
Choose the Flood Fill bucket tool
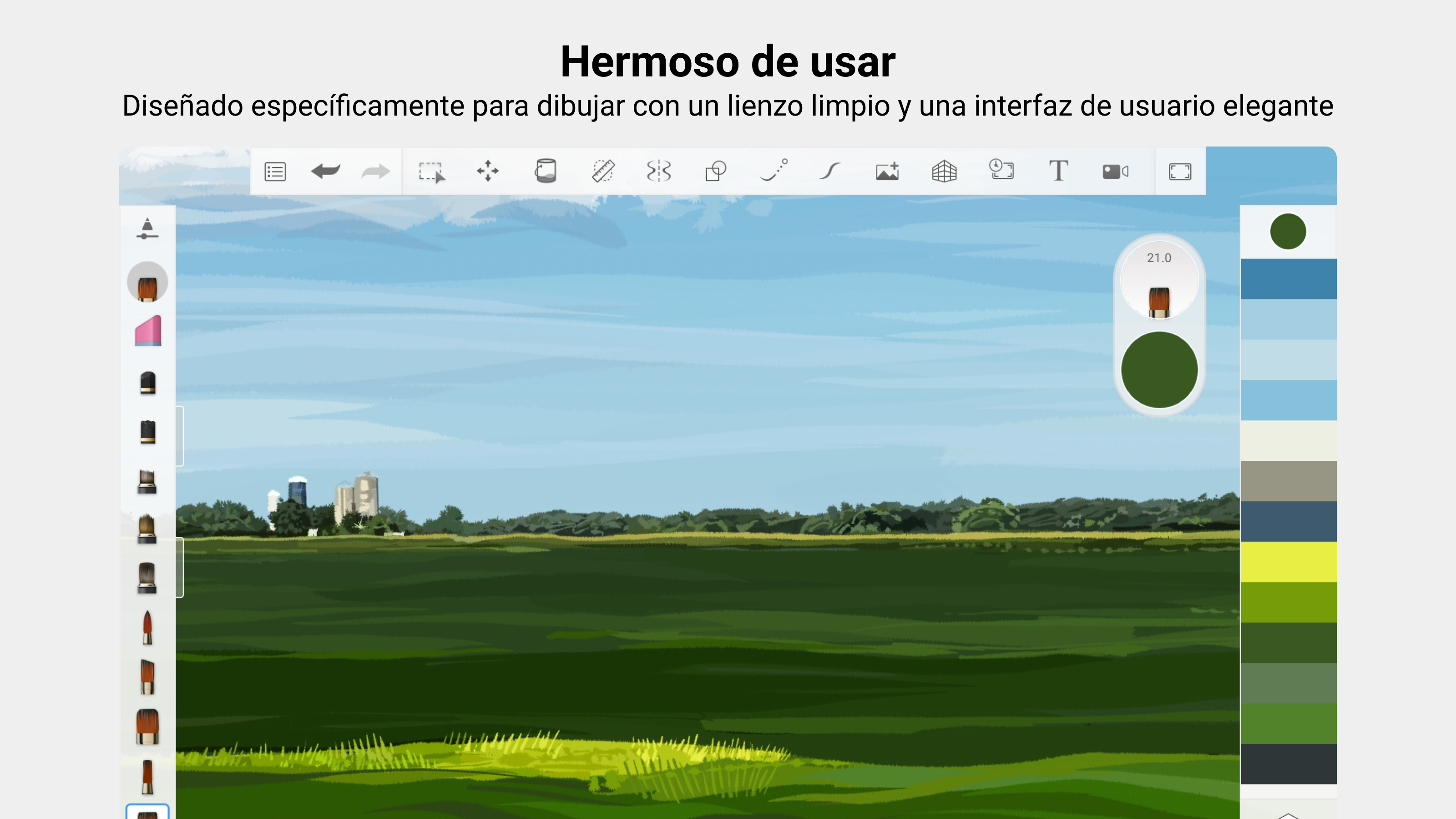(546, 171)
